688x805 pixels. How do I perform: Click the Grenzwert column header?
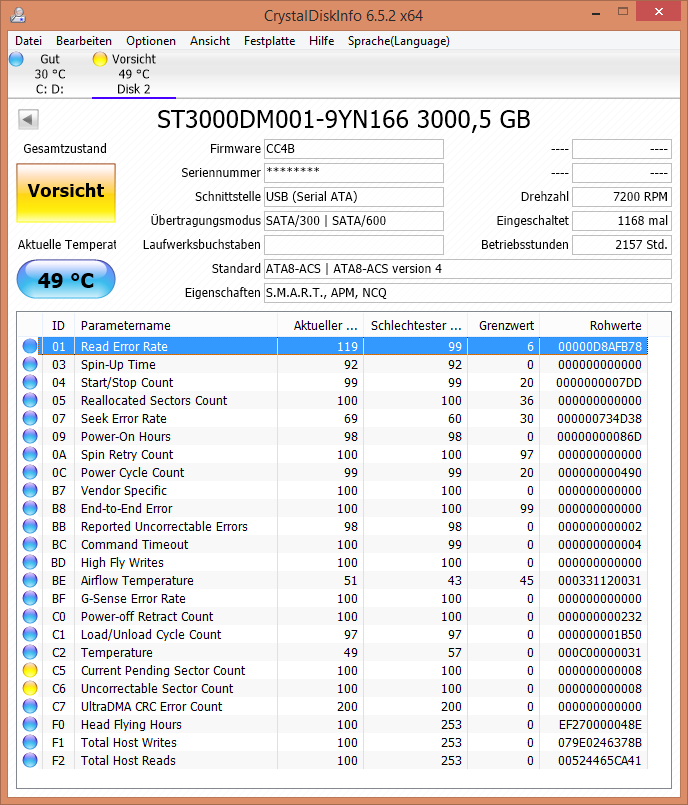point(503,325)
